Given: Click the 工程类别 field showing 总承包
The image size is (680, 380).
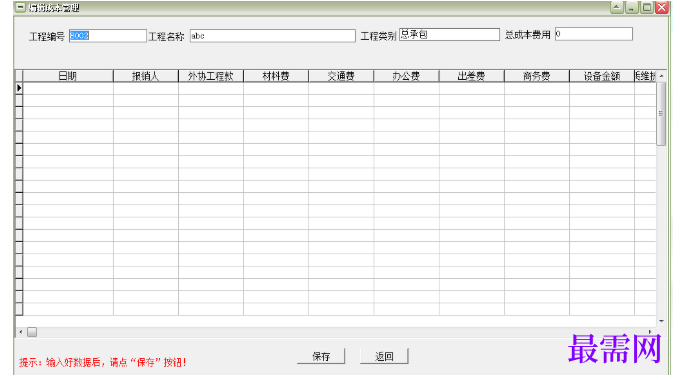Looking at the screenshot, I should [449, 35].
